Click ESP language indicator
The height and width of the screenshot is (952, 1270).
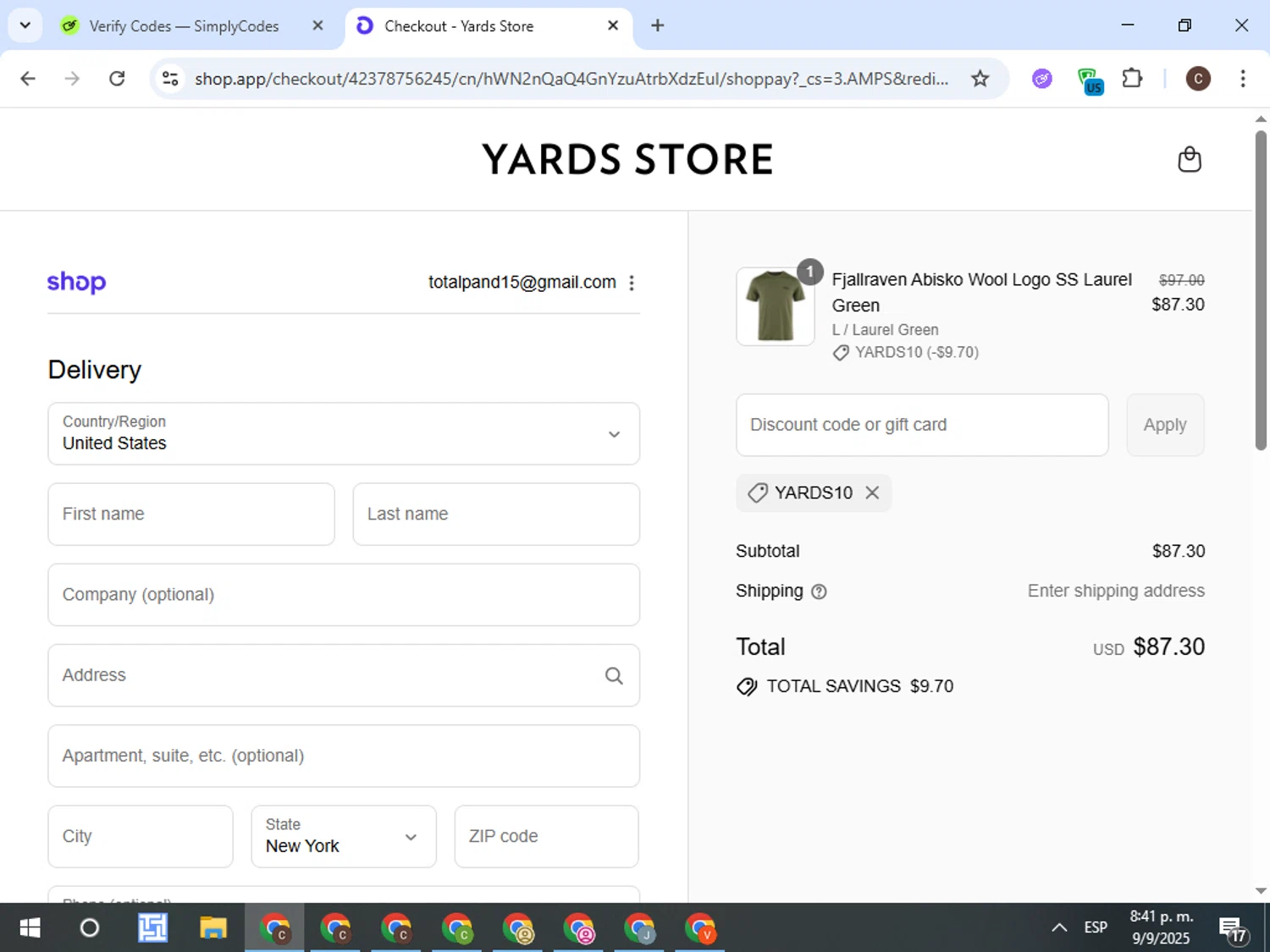click(1096, 928)
